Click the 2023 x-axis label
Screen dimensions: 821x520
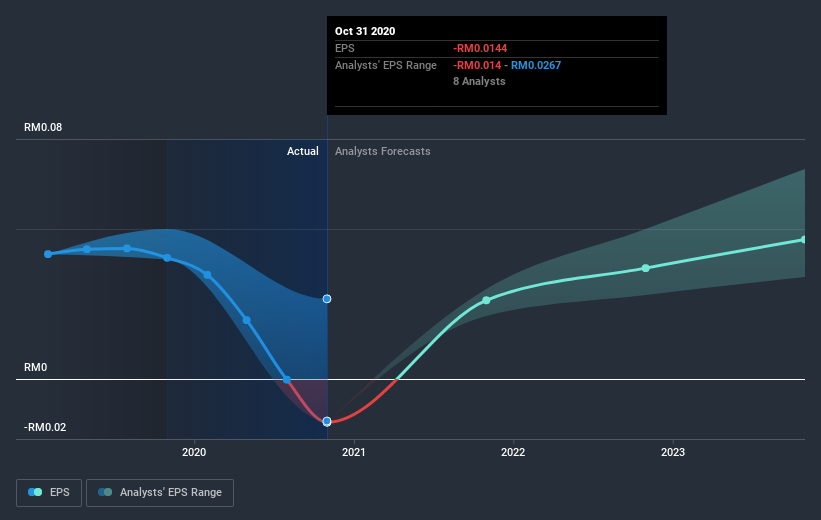pos(673,452)
